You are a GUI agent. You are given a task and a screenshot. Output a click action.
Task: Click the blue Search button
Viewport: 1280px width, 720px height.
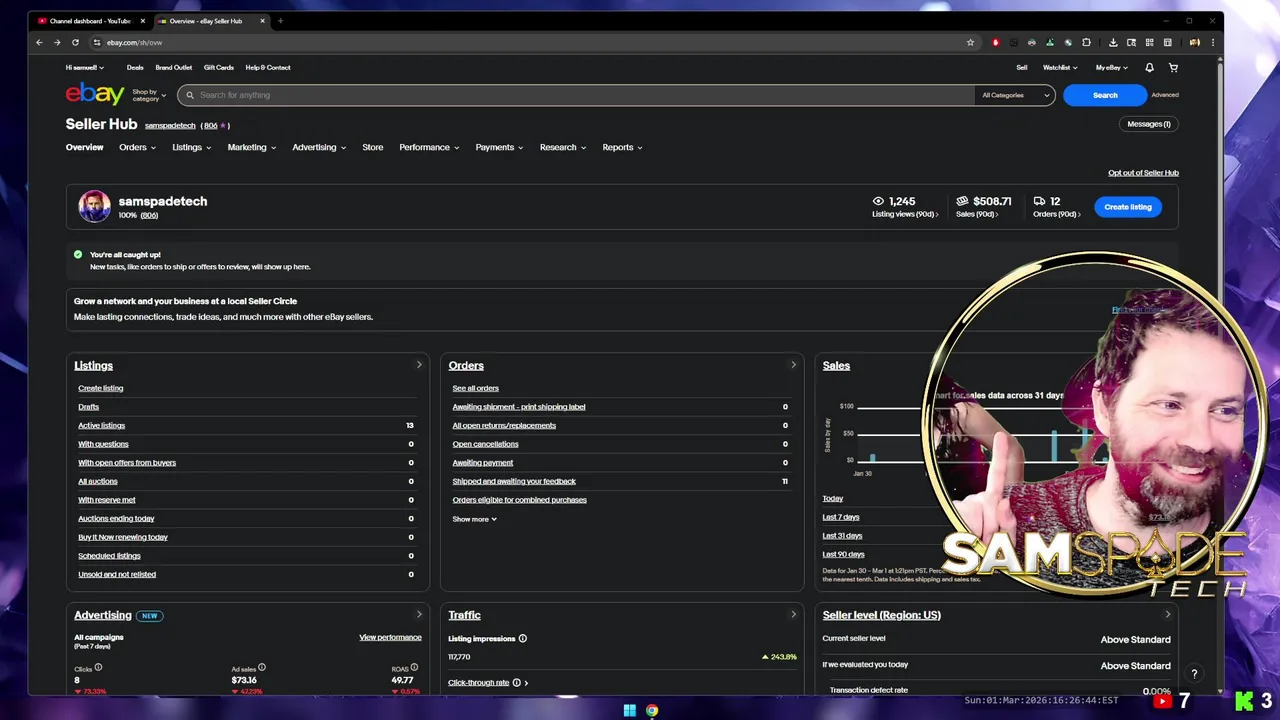[x=1105, y=95]
